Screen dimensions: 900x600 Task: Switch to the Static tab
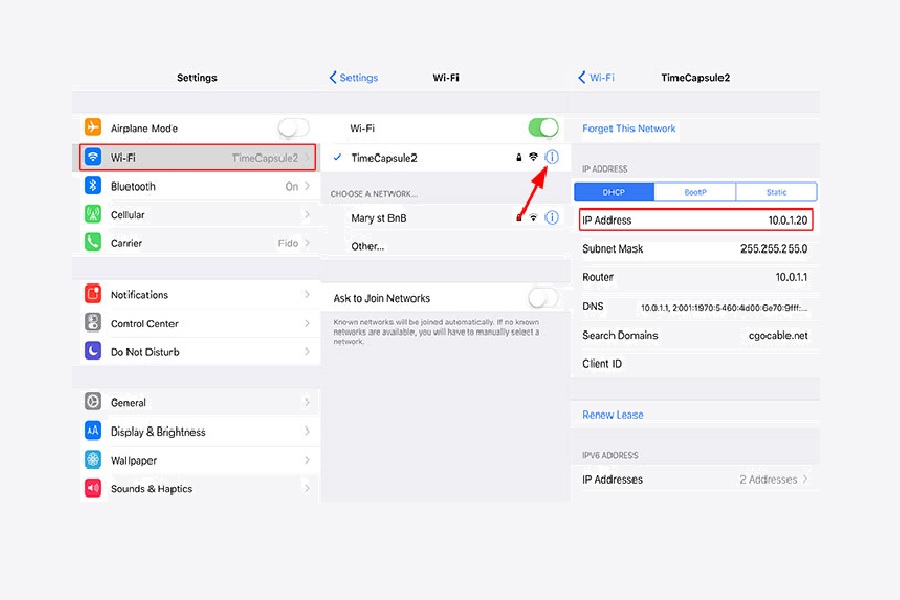coord(776,192)
